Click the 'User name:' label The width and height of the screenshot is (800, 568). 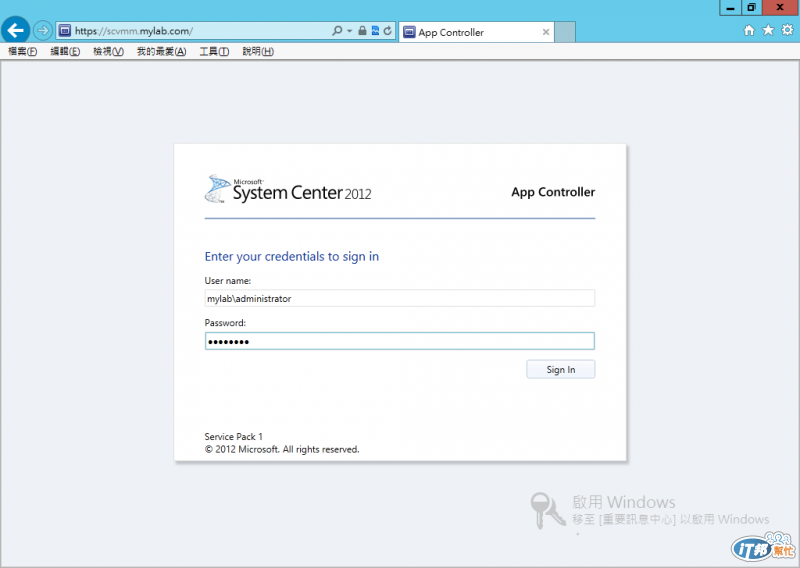pos(228,281)
